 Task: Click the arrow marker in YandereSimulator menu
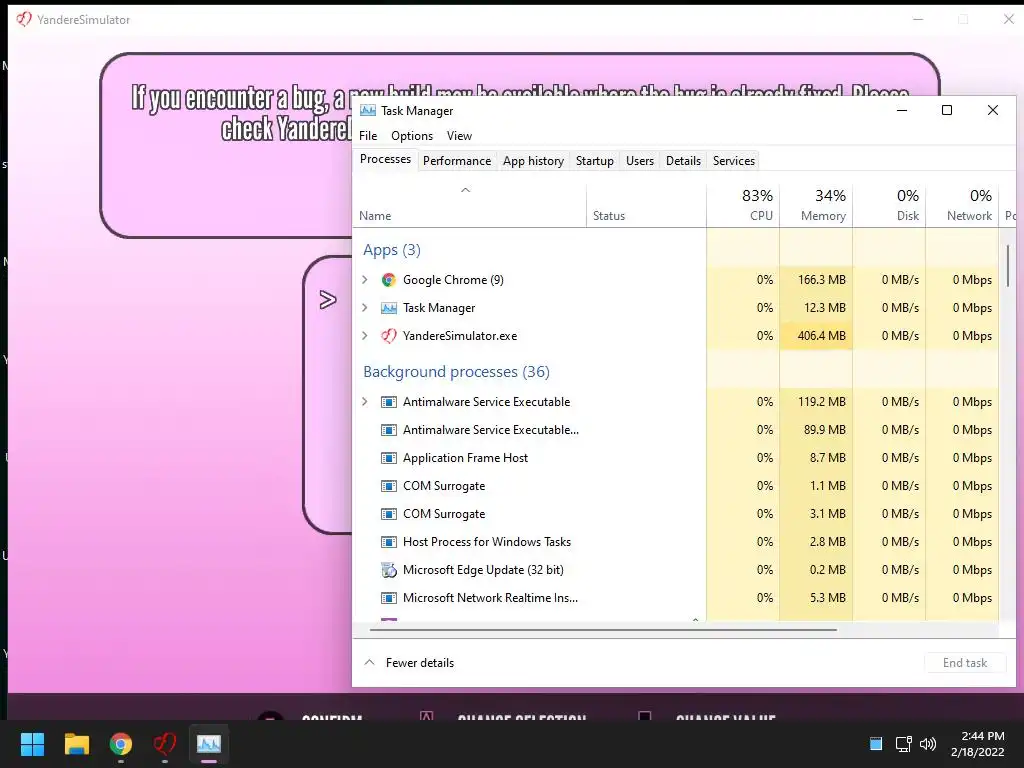328,300
